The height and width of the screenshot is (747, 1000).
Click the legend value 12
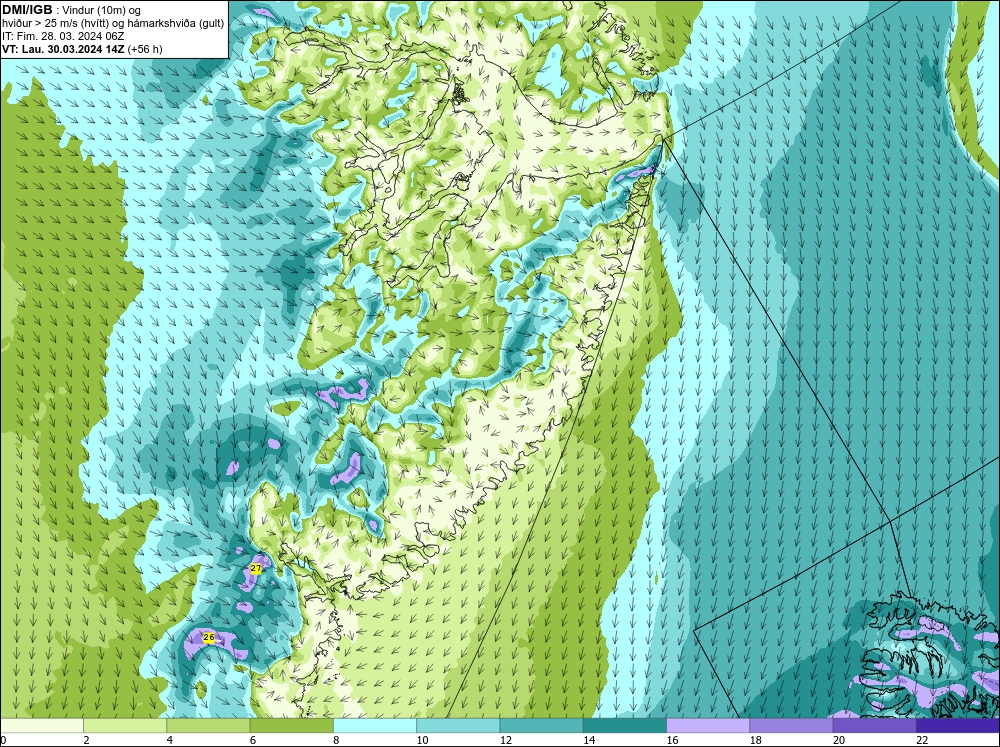click(x=505, y=739)
